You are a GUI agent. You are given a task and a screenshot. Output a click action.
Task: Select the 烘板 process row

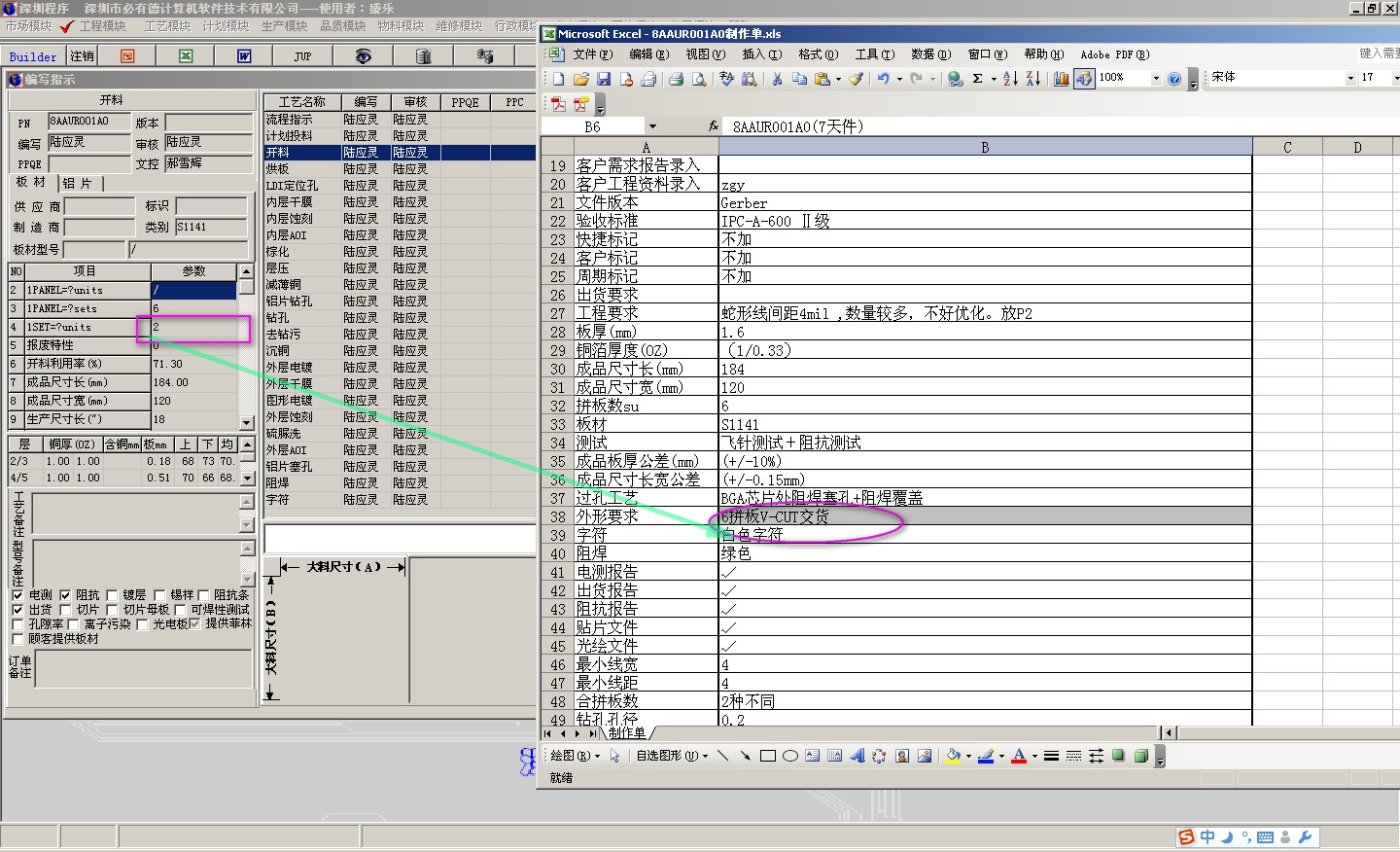pos(399,169)
